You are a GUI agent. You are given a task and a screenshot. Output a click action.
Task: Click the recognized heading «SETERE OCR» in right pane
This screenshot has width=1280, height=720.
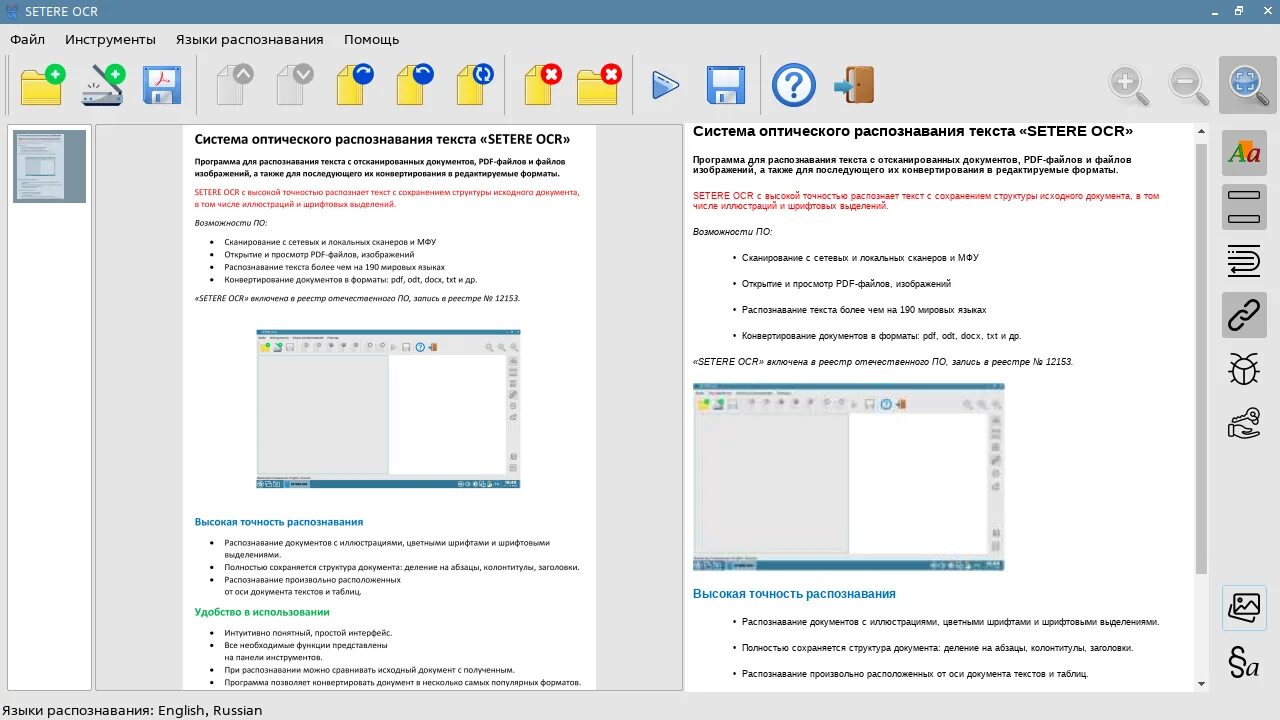pos(913,131)
